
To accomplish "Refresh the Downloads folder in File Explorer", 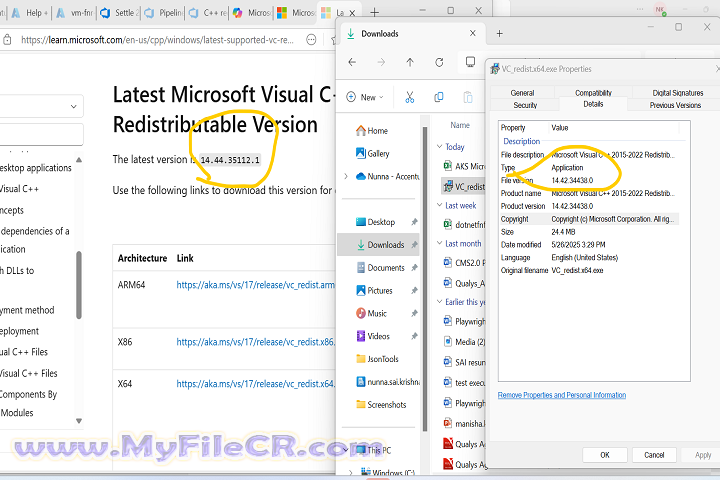I will pos(439,62).
